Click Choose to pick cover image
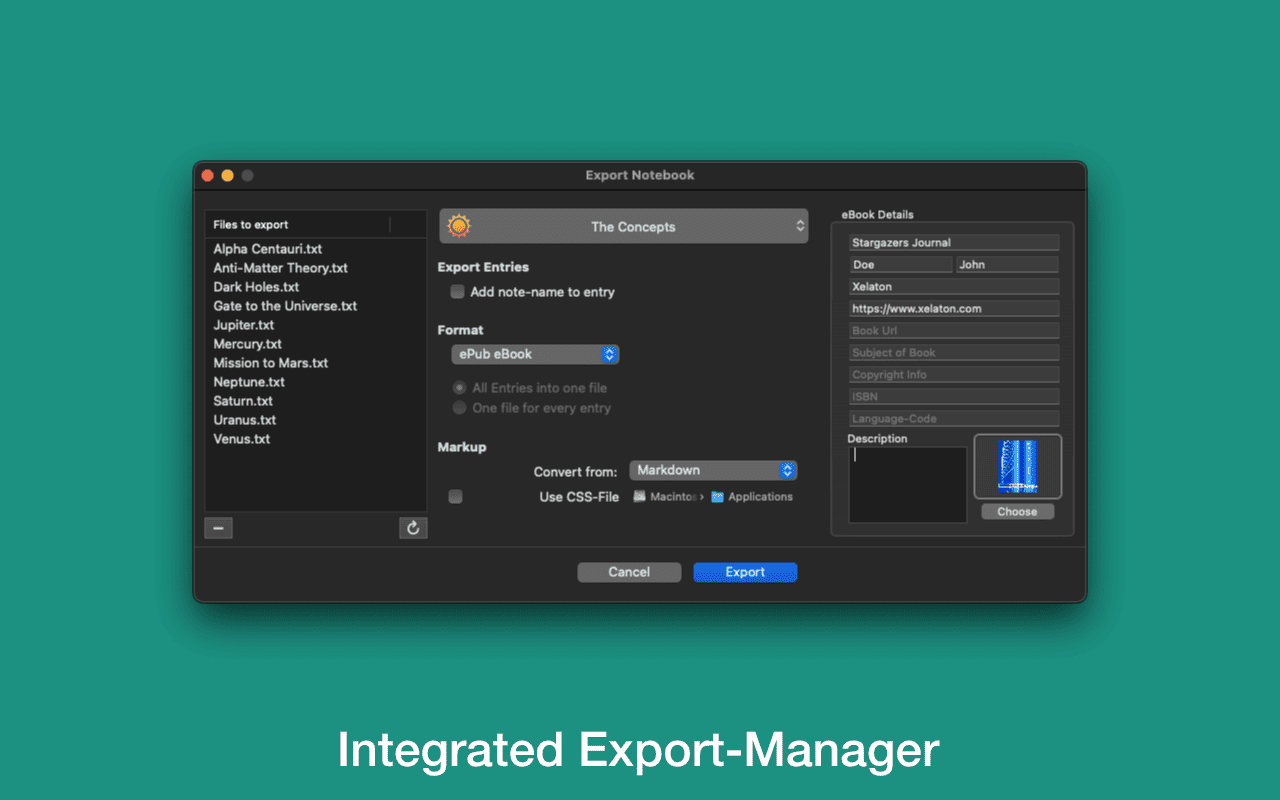The height and width of the screenshot is (800, 1280). click(1017, 512)
